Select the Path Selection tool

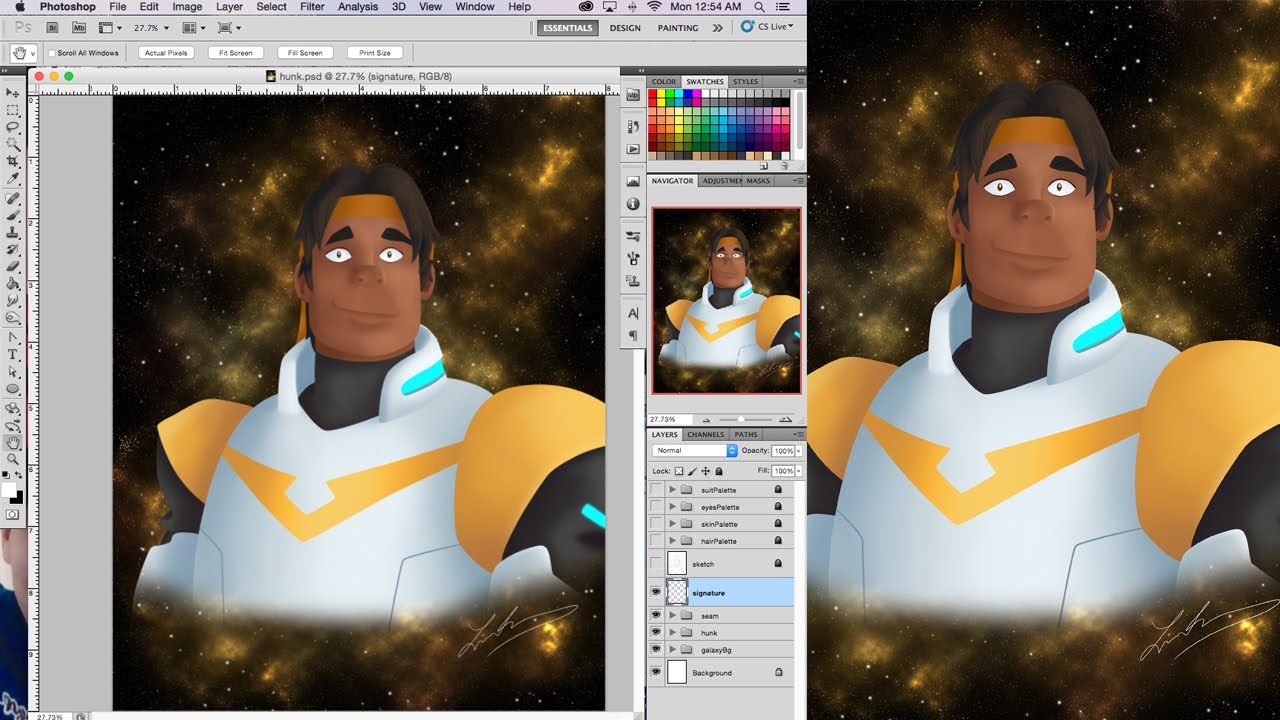[x=13, y=371]
